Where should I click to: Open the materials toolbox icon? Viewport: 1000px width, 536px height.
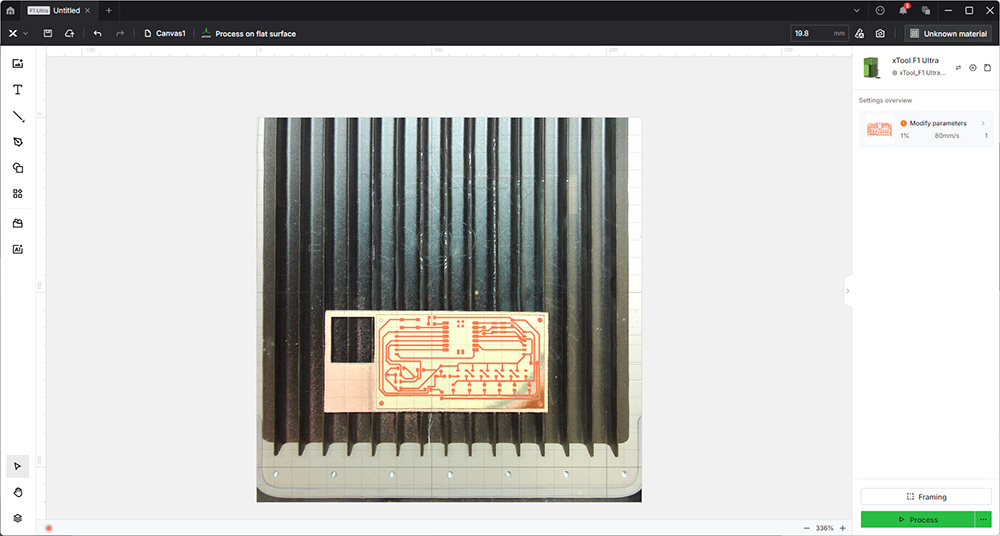(18, 223)
